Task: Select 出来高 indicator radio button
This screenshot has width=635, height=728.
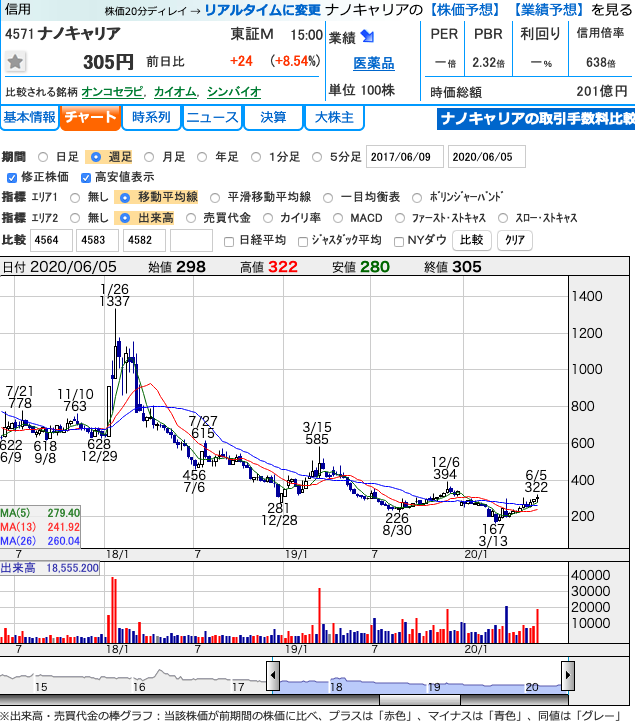Action: click(x=125, y=218)
